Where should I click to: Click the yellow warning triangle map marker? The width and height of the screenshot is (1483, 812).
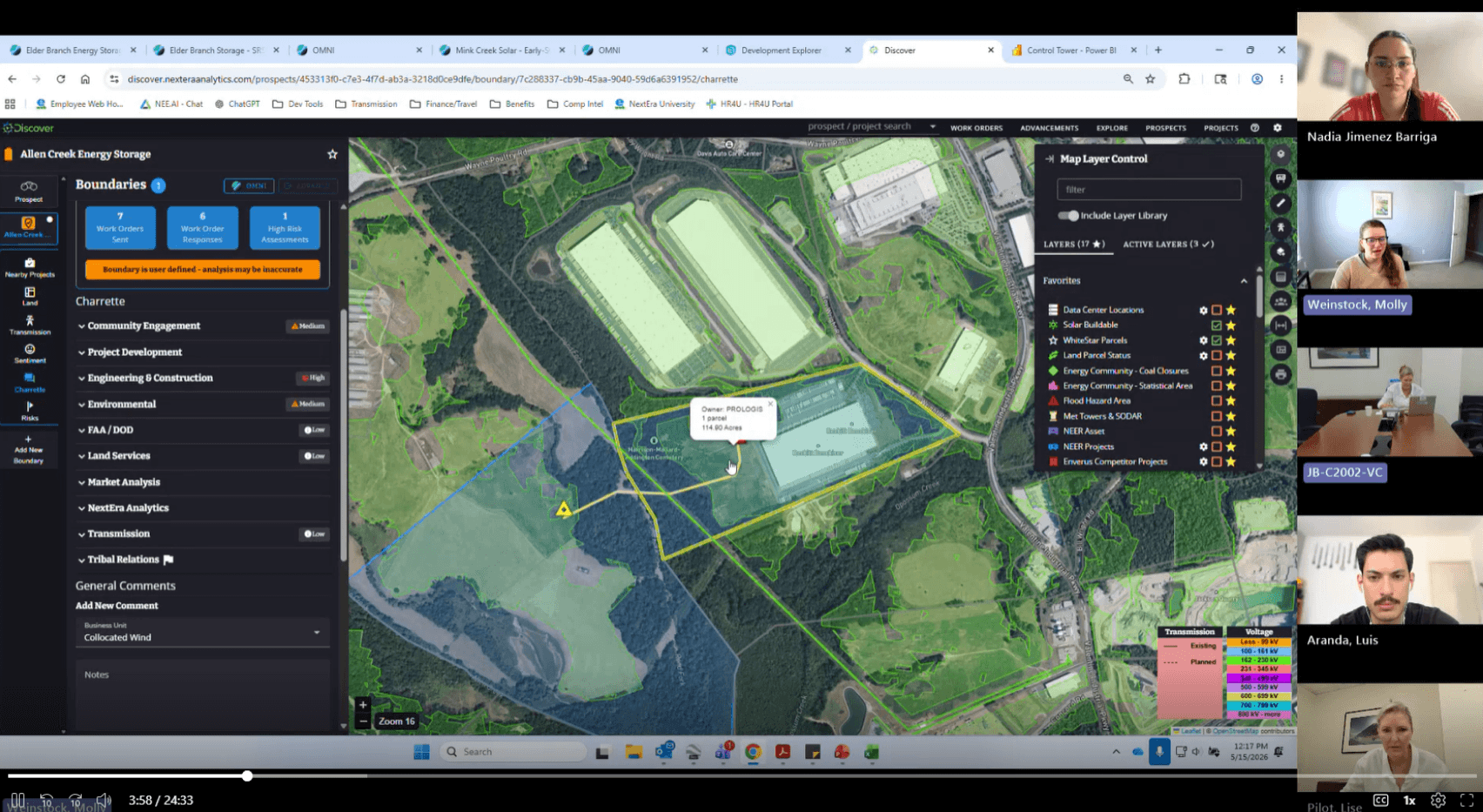tap(564, 509)
